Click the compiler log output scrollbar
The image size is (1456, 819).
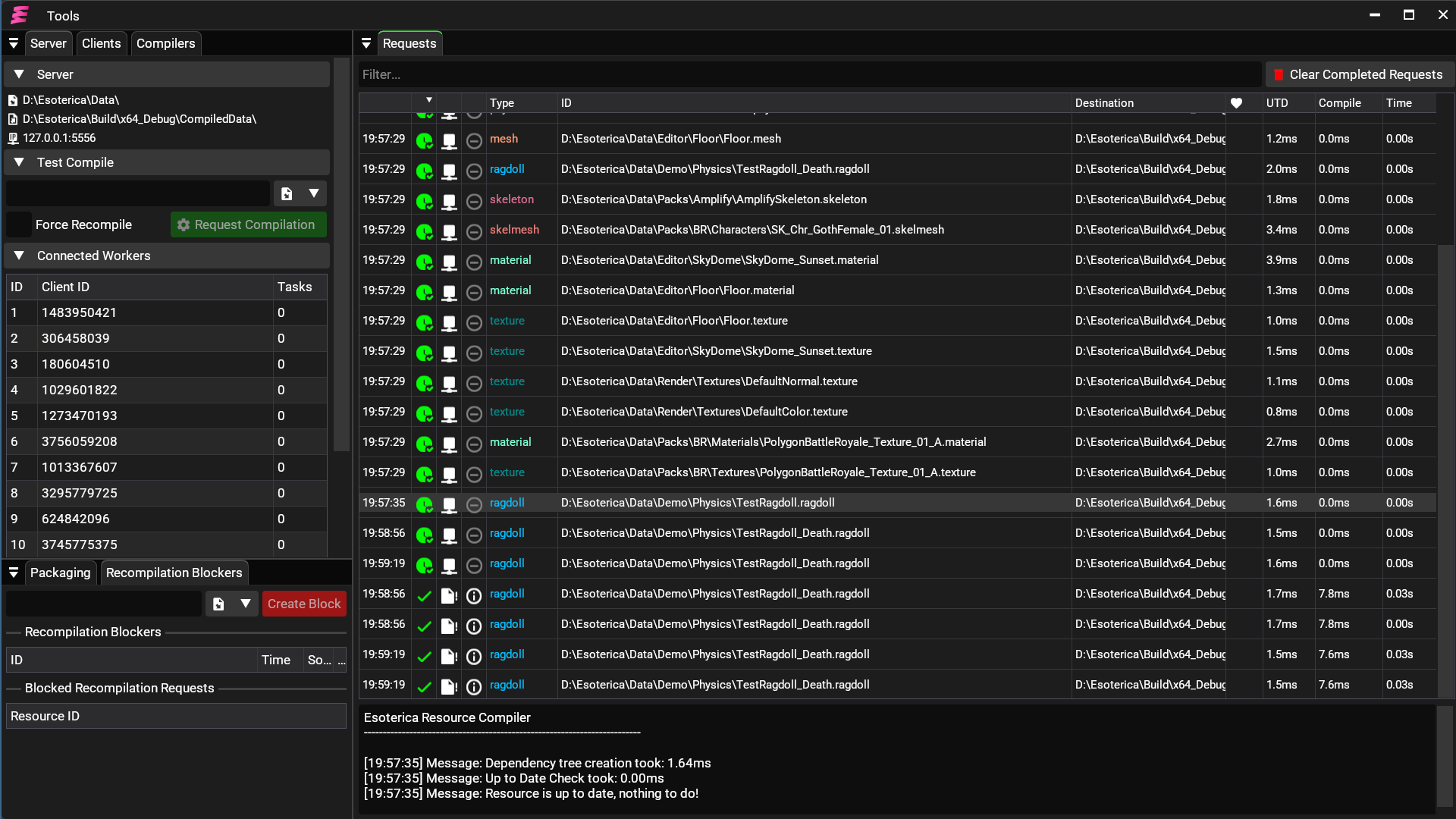pos(1445,757)
